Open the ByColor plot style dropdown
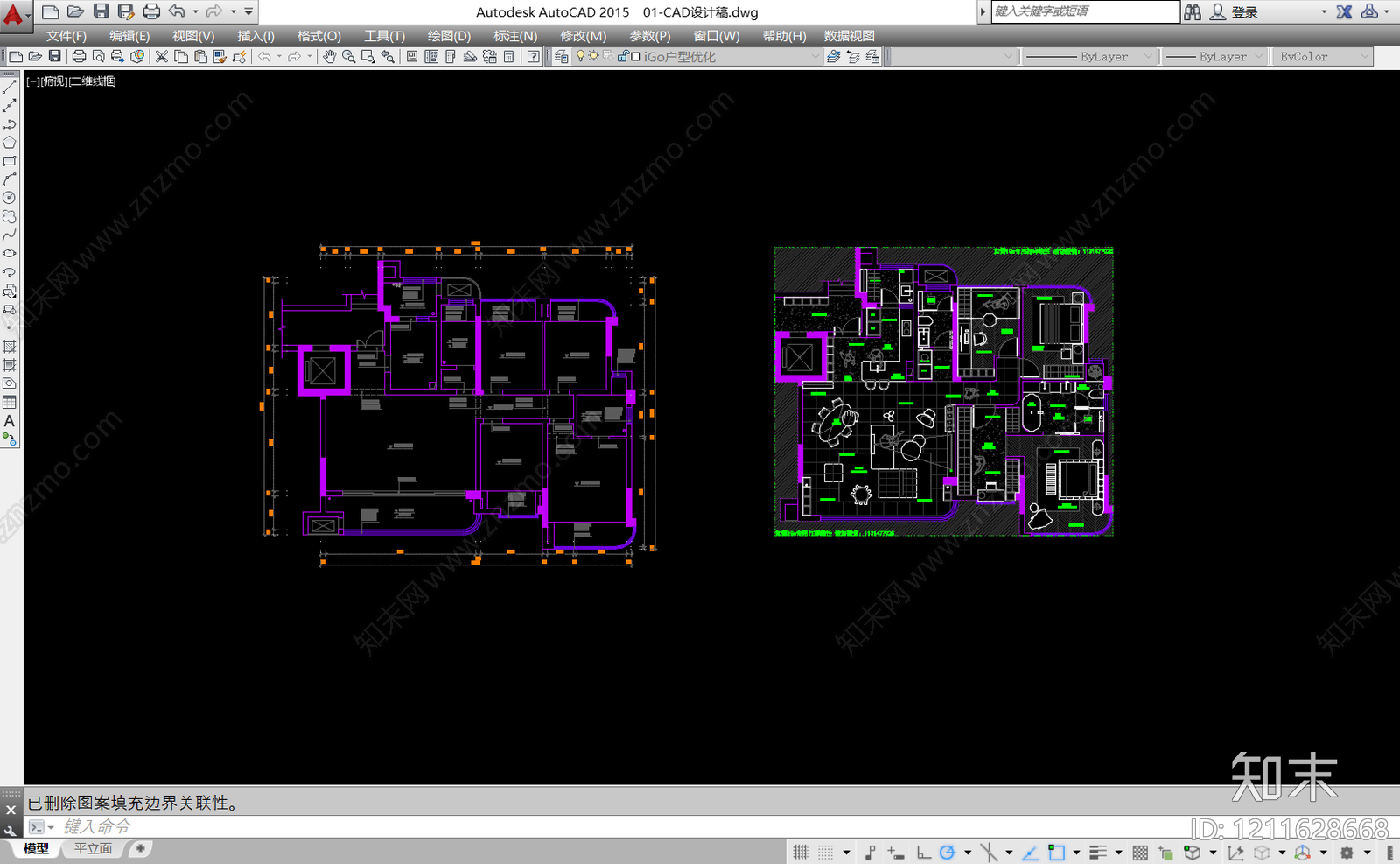1400x864 pixels. click(x=1323, y=57)
